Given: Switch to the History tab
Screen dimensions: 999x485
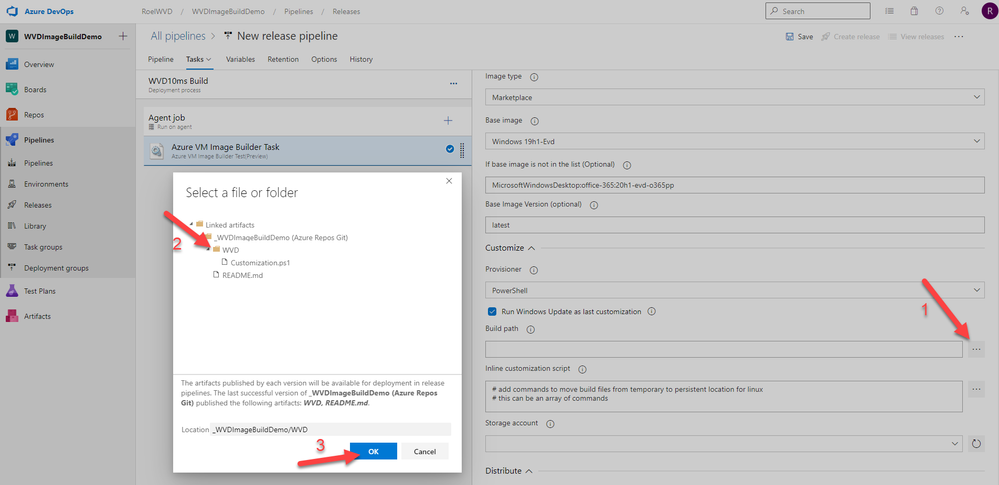Looking at the screenshot, I should tap(361, 59).
